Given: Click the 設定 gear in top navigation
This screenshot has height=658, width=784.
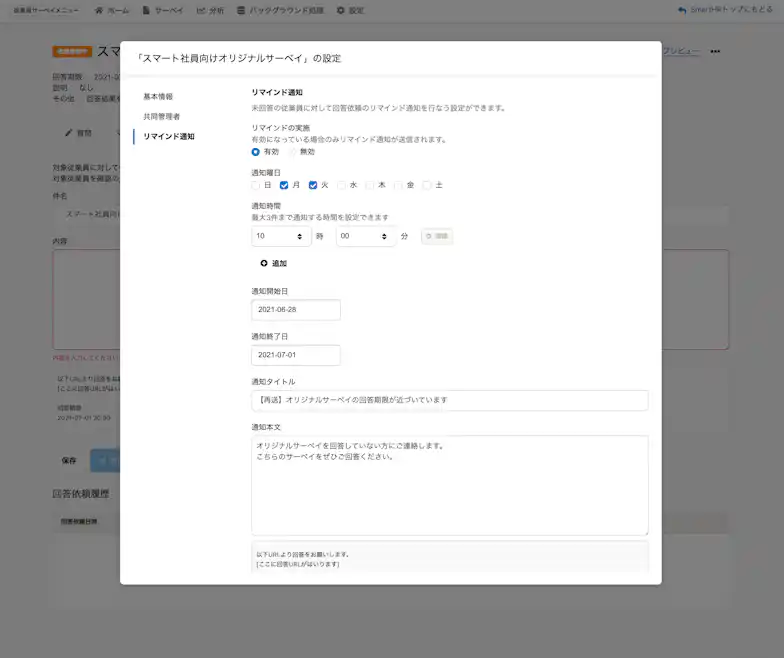Looking at the screenshot, I should tap(350, 10).
